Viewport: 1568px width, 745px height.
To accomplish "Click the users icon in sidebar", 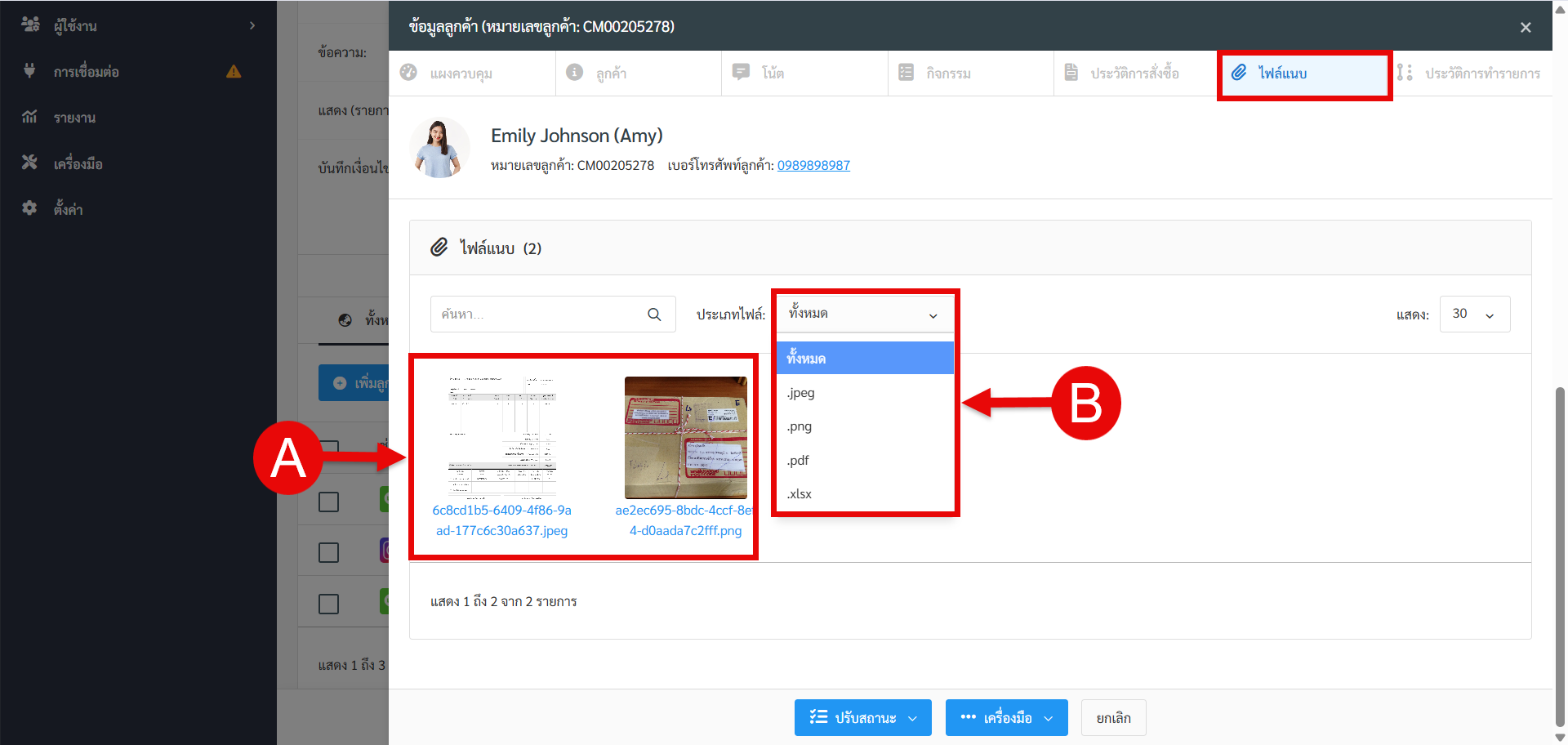I will click(30, 25).
